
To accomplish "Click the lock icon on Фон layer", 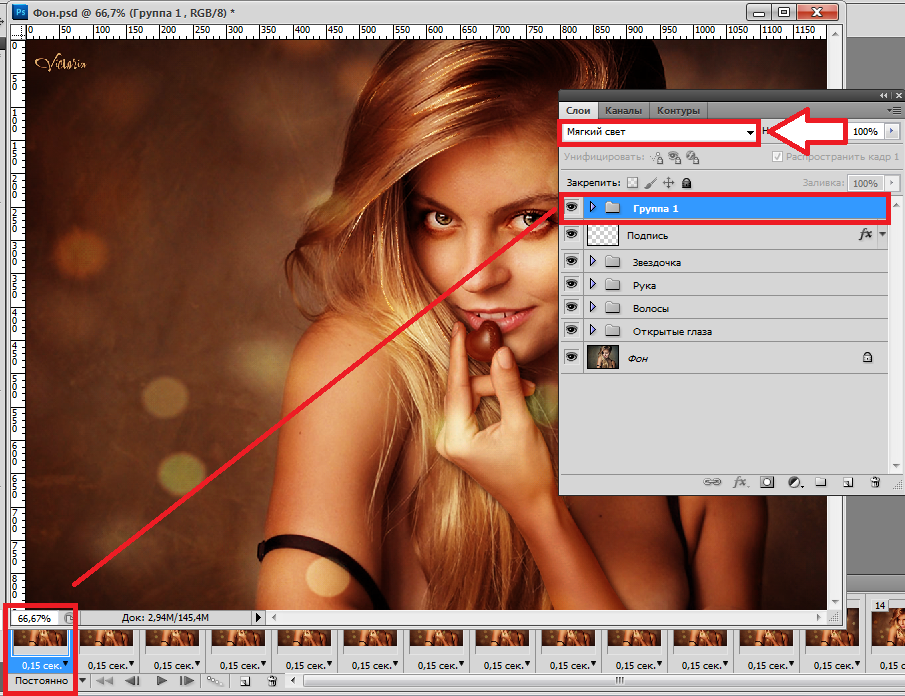I will pyautogui.click(x=867, y=357).
